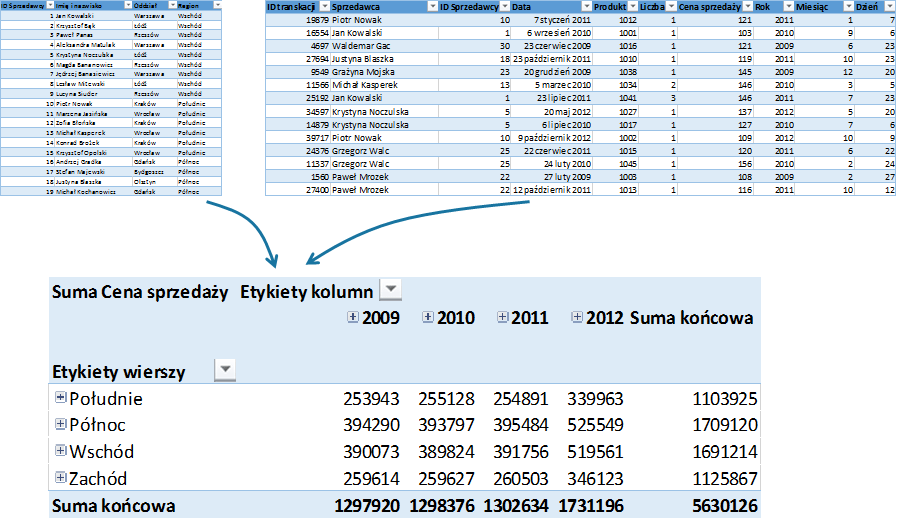Select the Suma końcowa column header
This screenshot has width=897, height=519.
click(691, 318)
